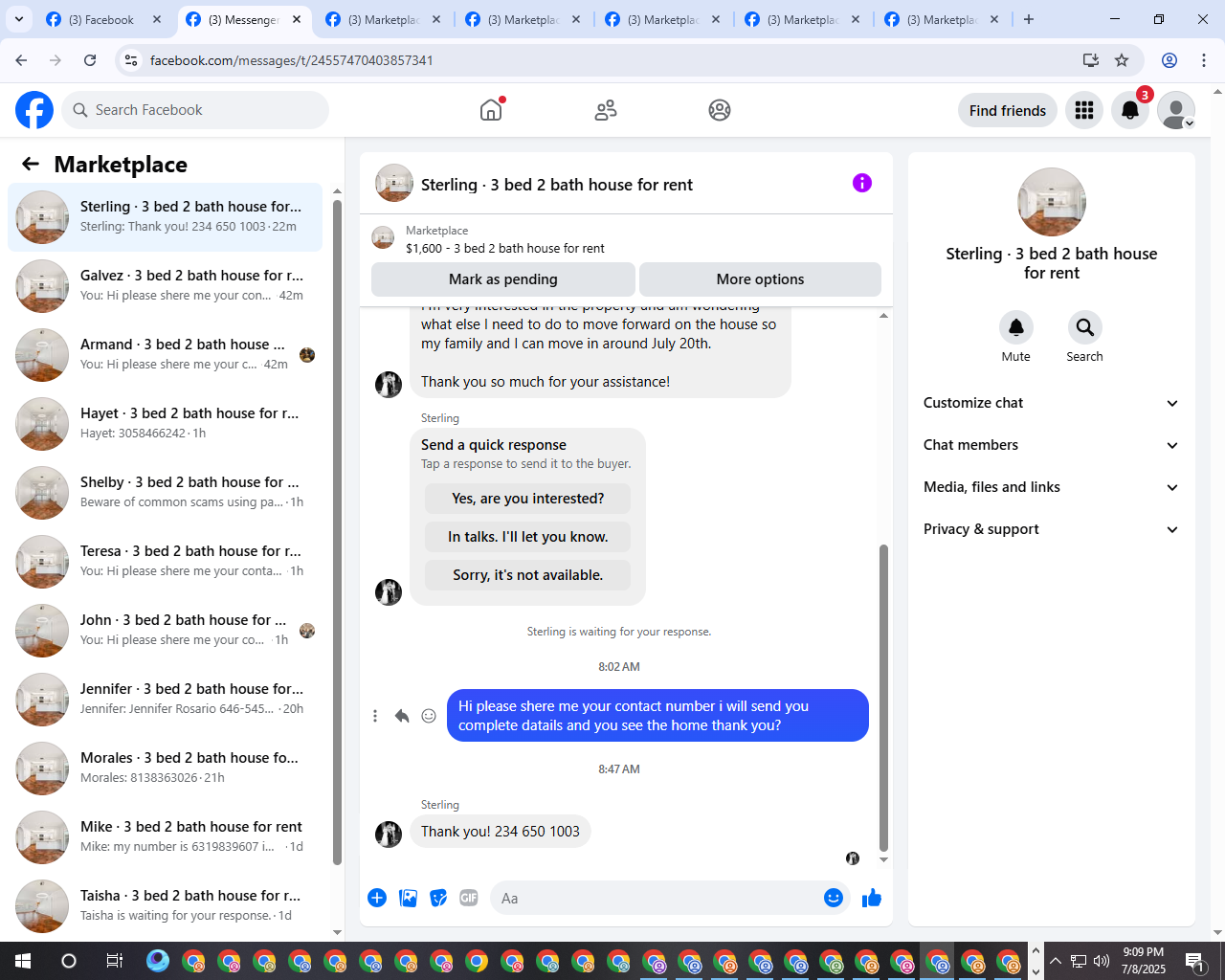Expand Chat members section

click(x=1052, y=445)
